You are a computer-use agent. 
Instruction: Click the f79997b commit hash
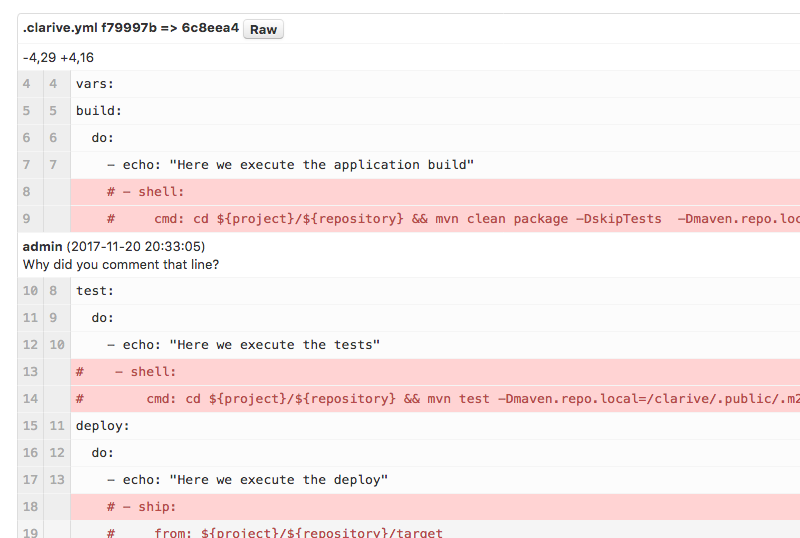129,29
